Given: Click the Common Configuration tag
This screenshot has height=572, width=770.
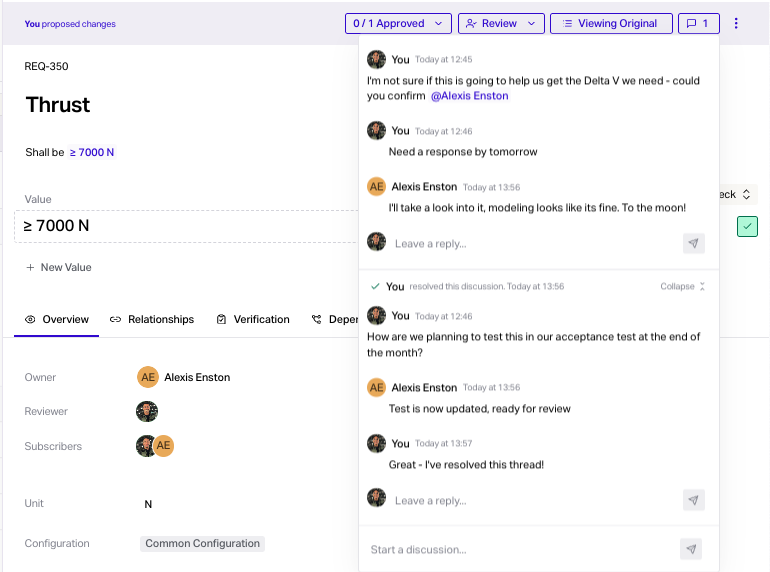Looking at the screenshot, I should pyautogui.click(x=202, y=543).
